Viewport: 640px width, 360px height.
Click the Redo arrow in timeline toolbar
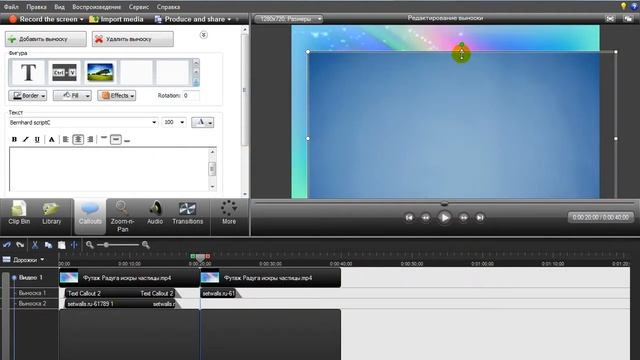20,245
